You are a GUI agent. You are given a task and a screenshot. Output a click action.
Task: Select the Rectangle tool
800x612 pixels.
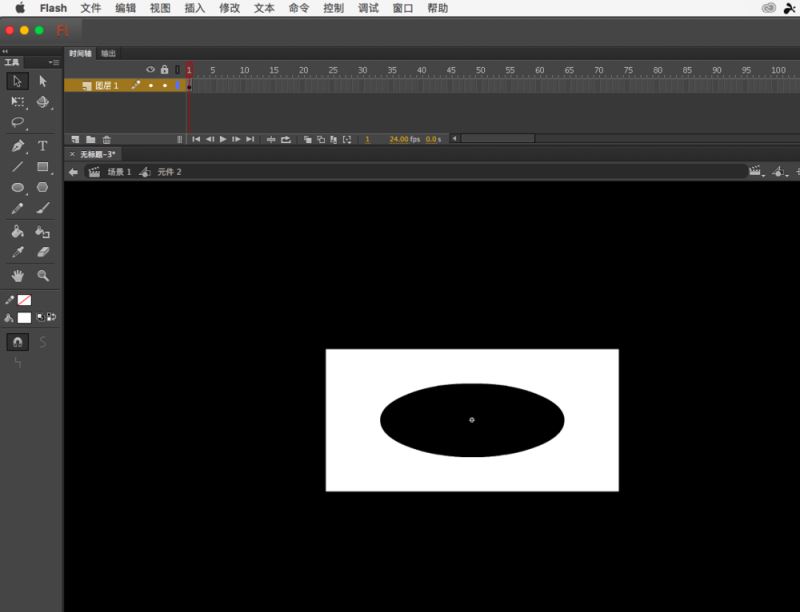pyautogui.click(x=43, y=167)
